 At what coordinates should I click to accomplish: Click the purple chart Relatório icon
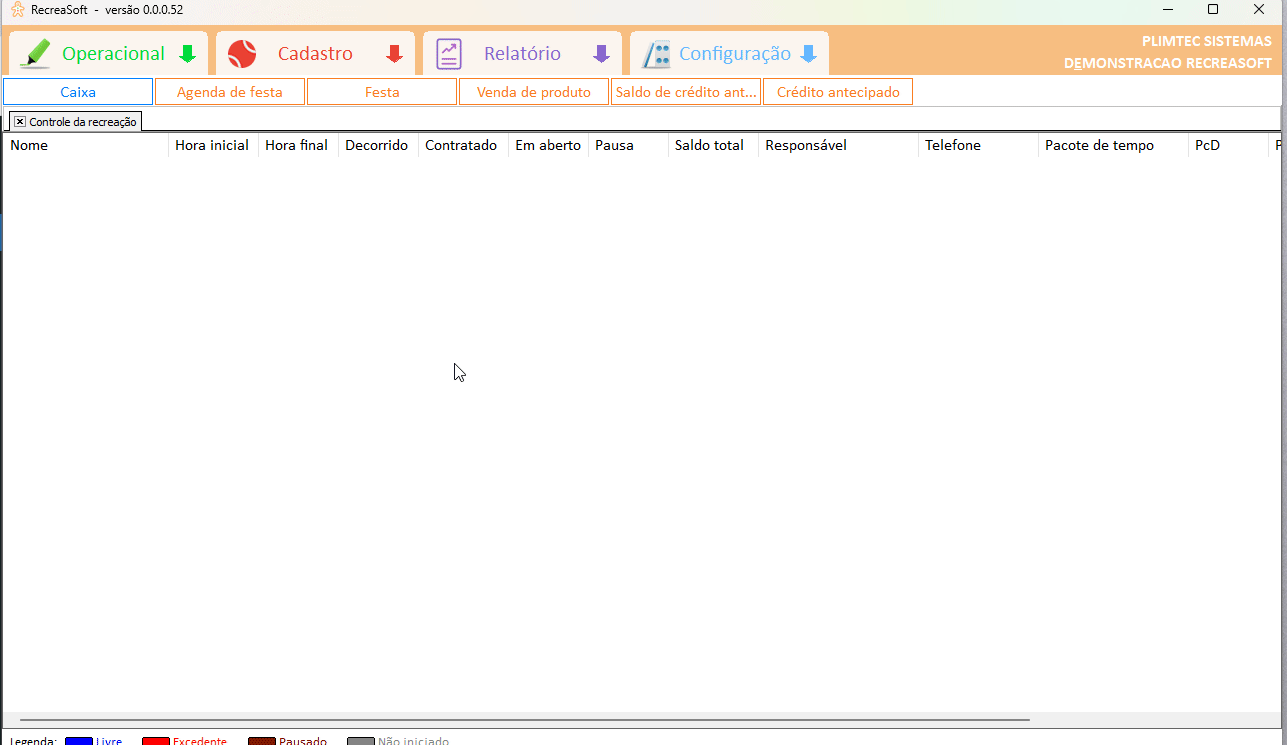tap(449, 54)
